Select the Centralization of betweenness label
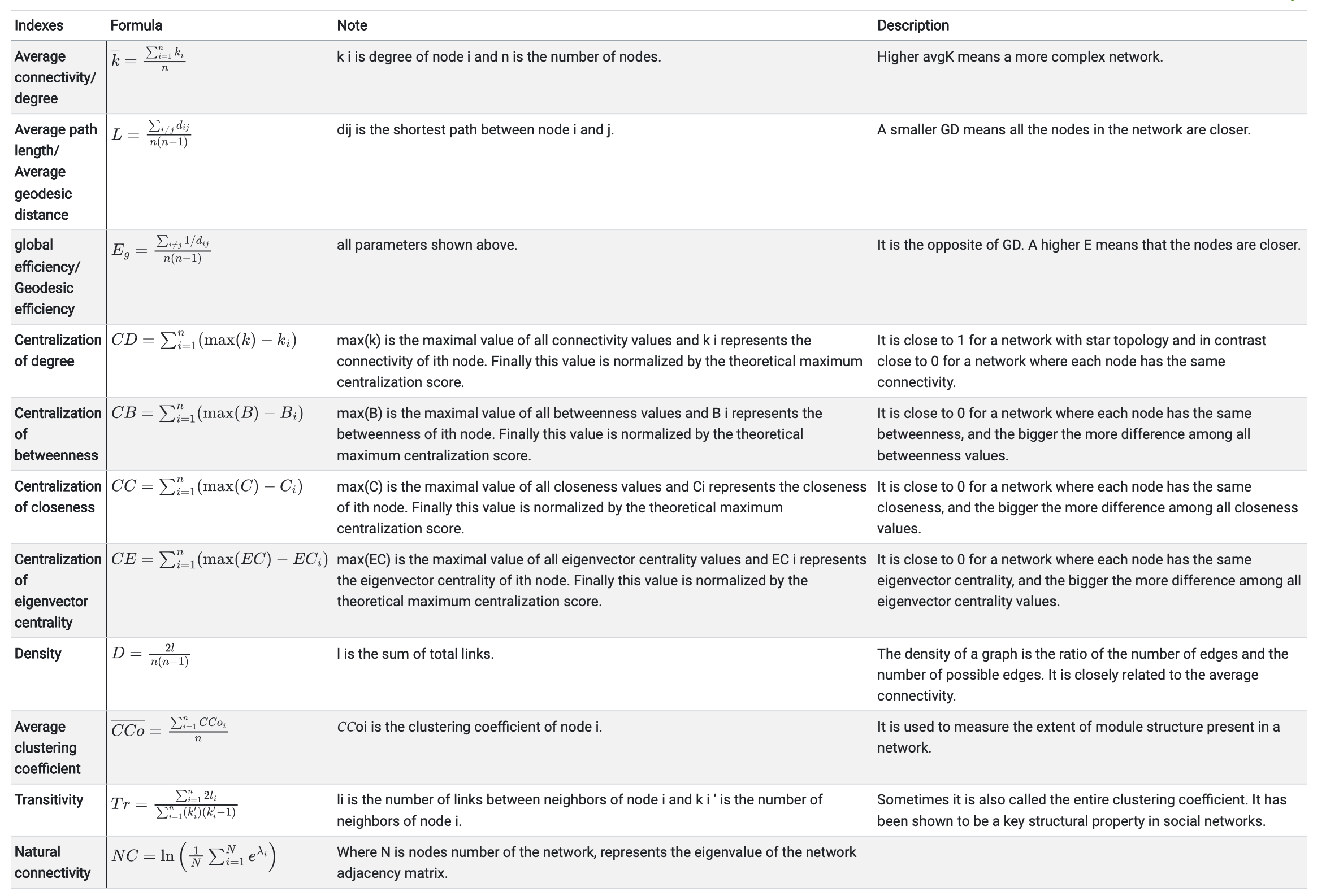The image size is (1326, 896). click(58, 434)
